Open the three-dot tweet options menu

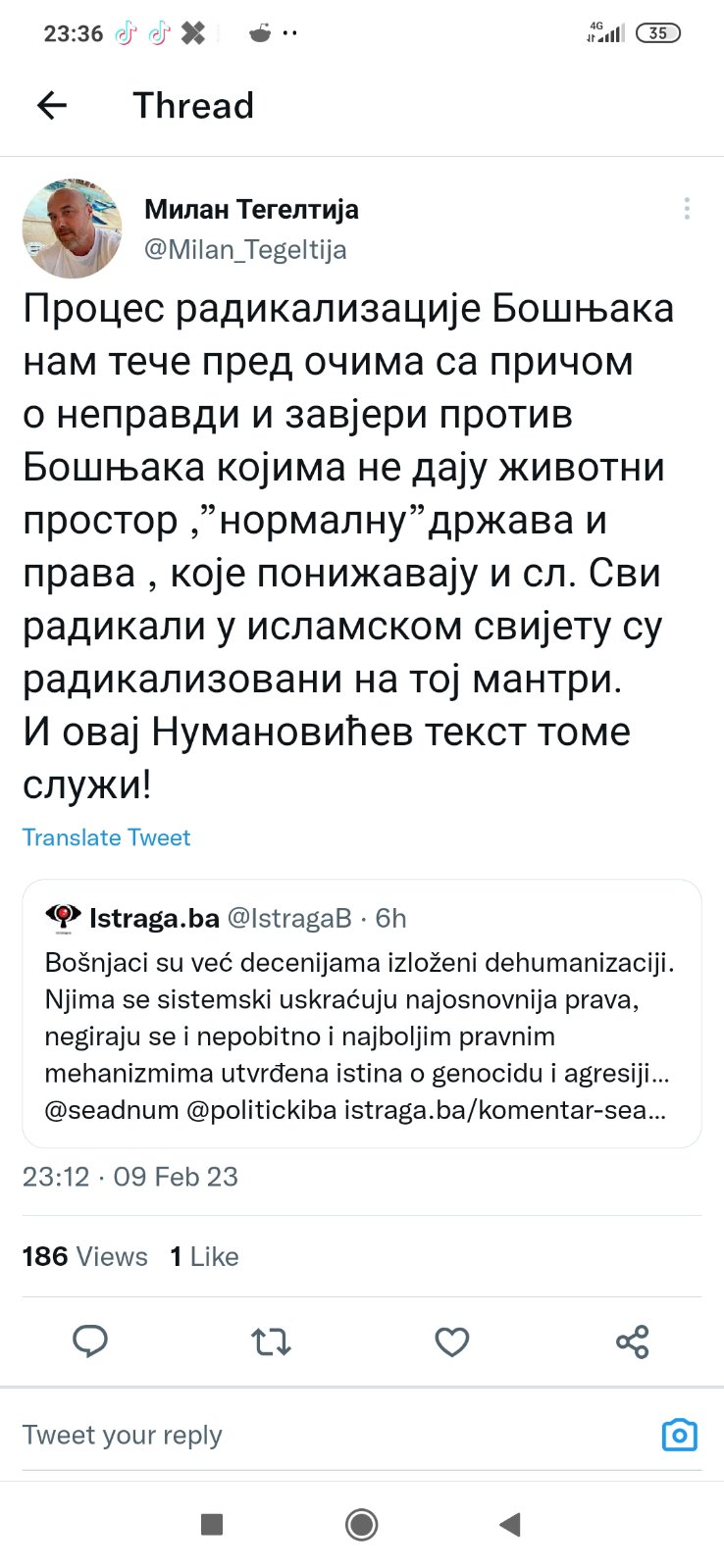point(687,209)
